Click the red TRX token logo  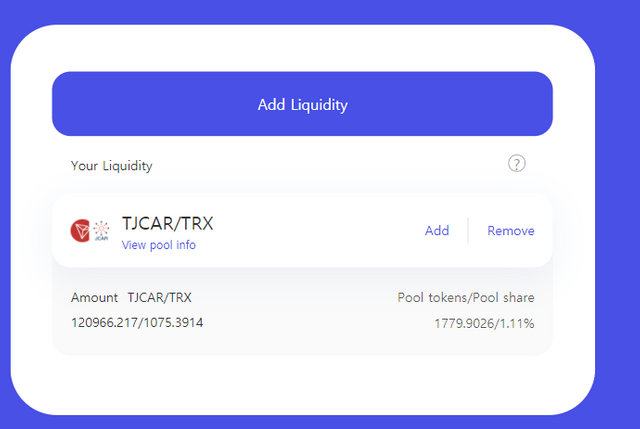pos(80,231)
